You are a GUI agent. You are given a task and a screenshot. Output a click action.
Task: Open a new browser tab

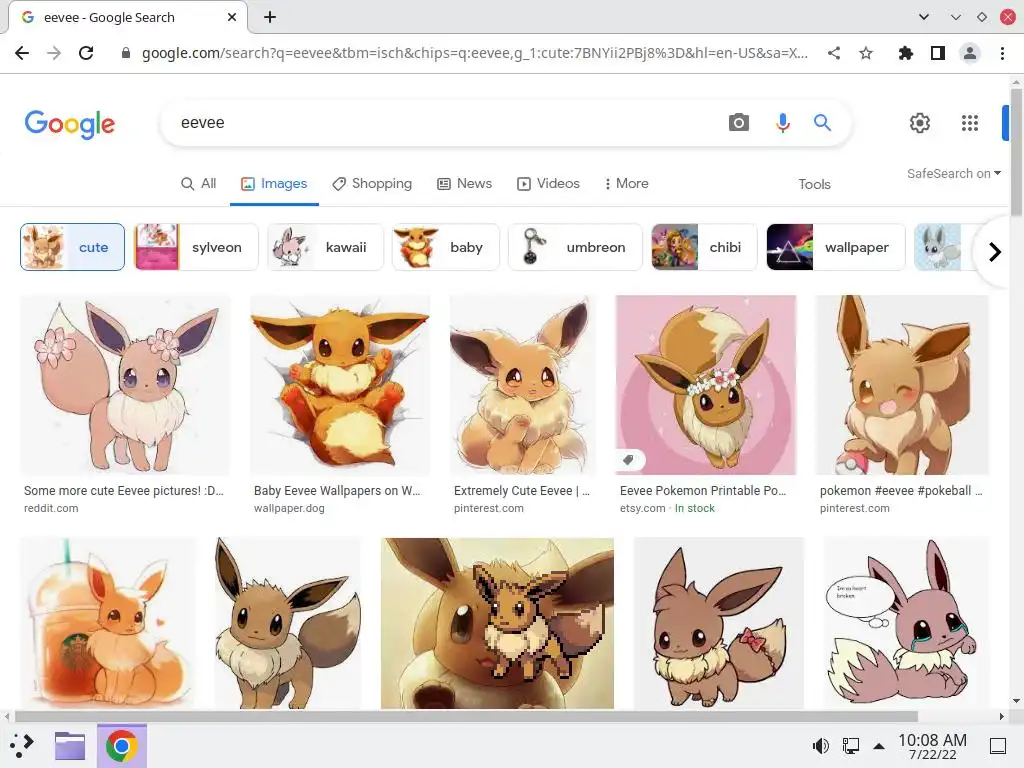270,17
